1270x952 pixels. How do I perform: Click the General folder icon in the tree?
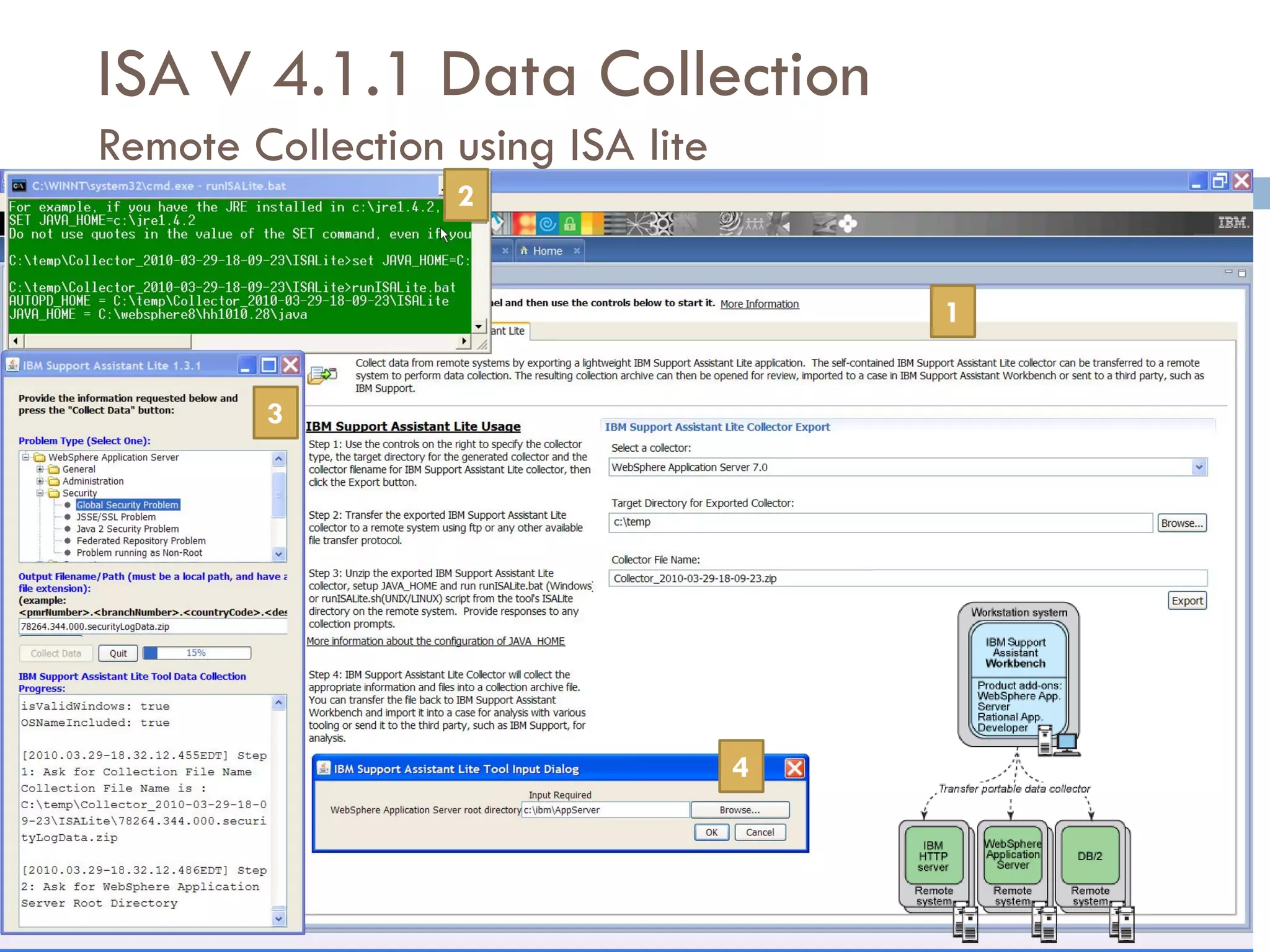coord(54,469)
